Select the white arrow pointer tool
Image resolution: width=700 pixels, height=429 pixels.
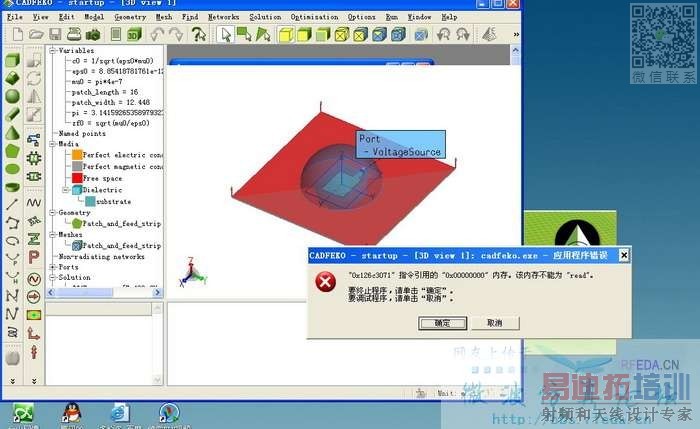coord(225,34)
